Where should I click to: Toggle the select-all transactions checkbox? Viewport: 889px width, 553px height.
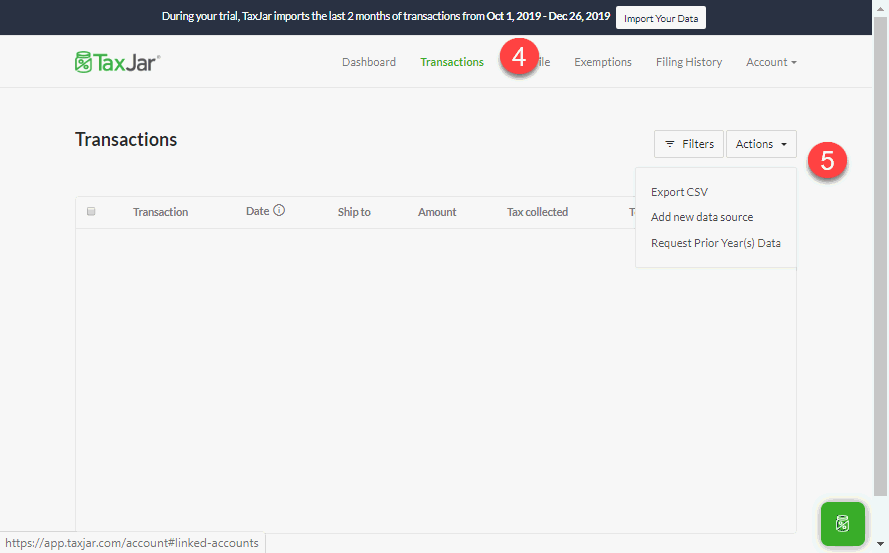pyautogui.click(x=91, y=212)
